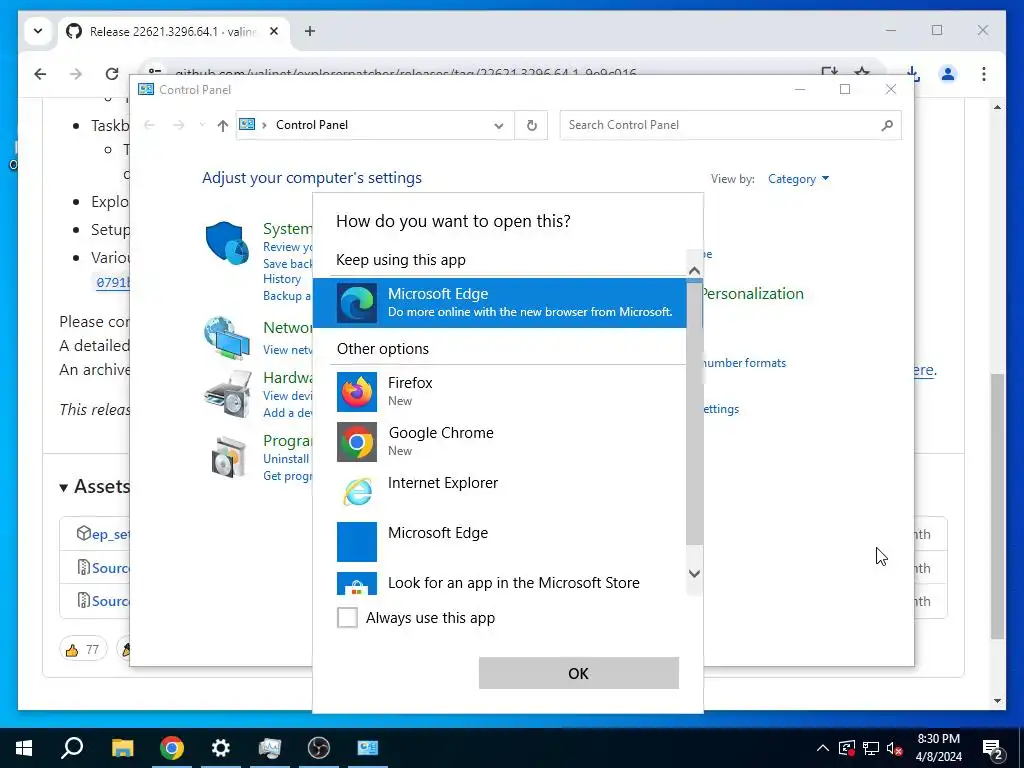Click the History link under System

point(282,279)
